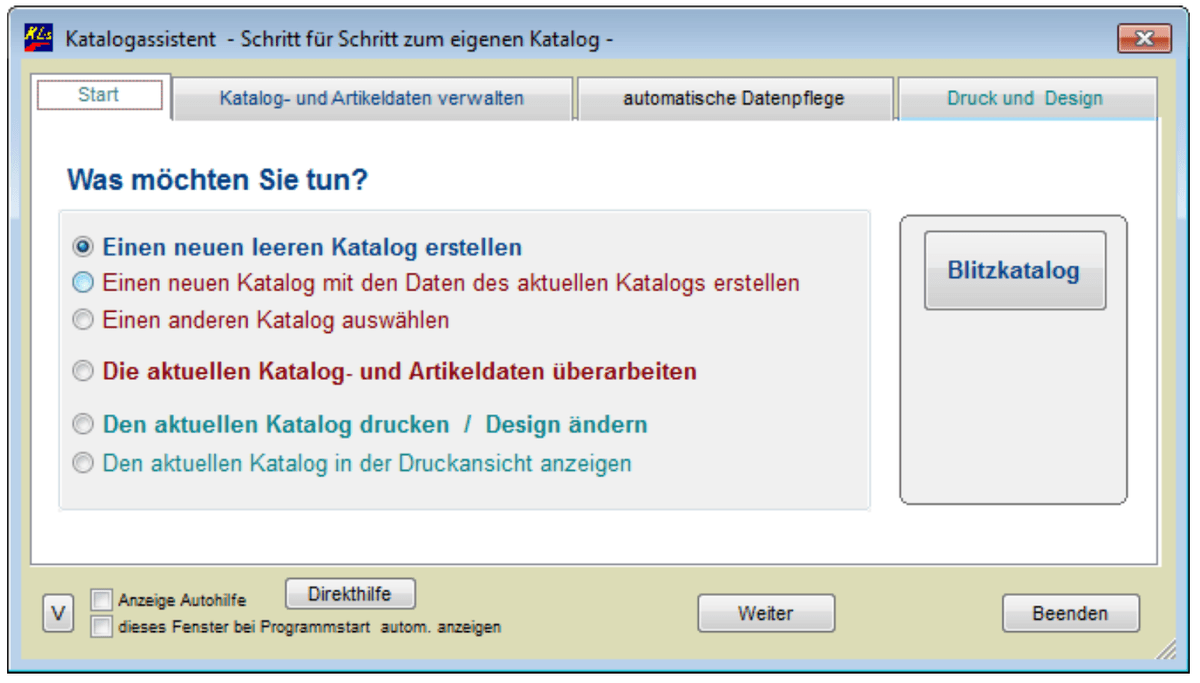Enable the 'Anzeige Autohilfe' checkbox

tap(101, 600)
